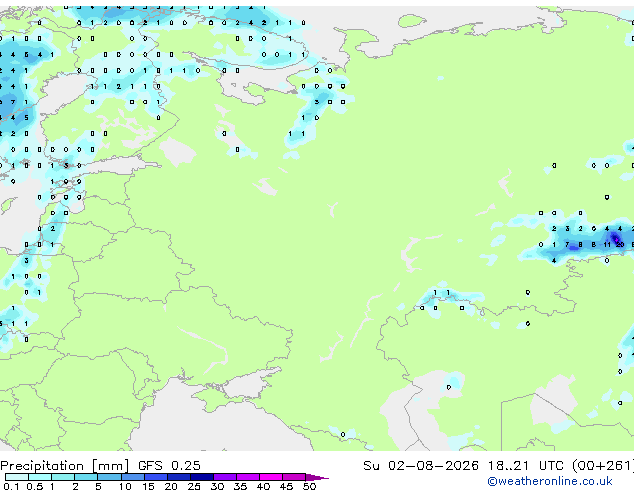Click the legend label "15"
The height and width of the screenshot is (490, 634).
pos(148,486)
